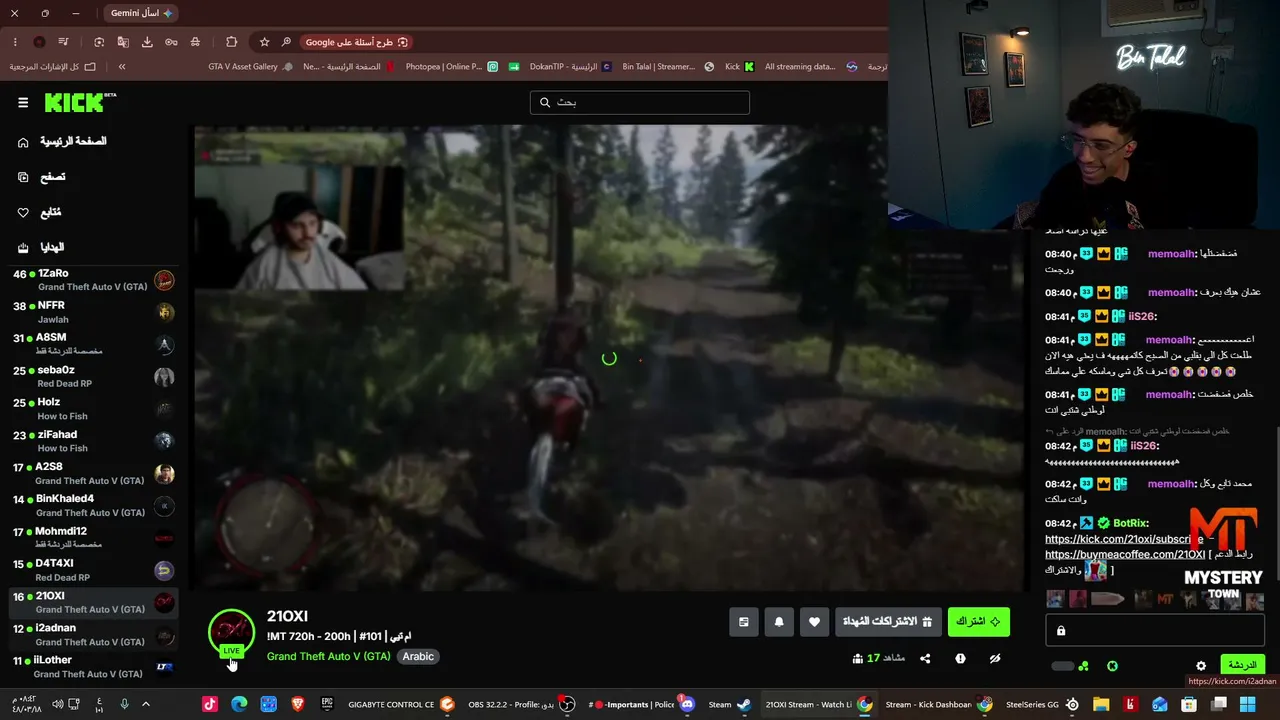Open Bin Talal Streamer bookmark
The height and width of the screenshot is (720, 1280).
point(668,67)
